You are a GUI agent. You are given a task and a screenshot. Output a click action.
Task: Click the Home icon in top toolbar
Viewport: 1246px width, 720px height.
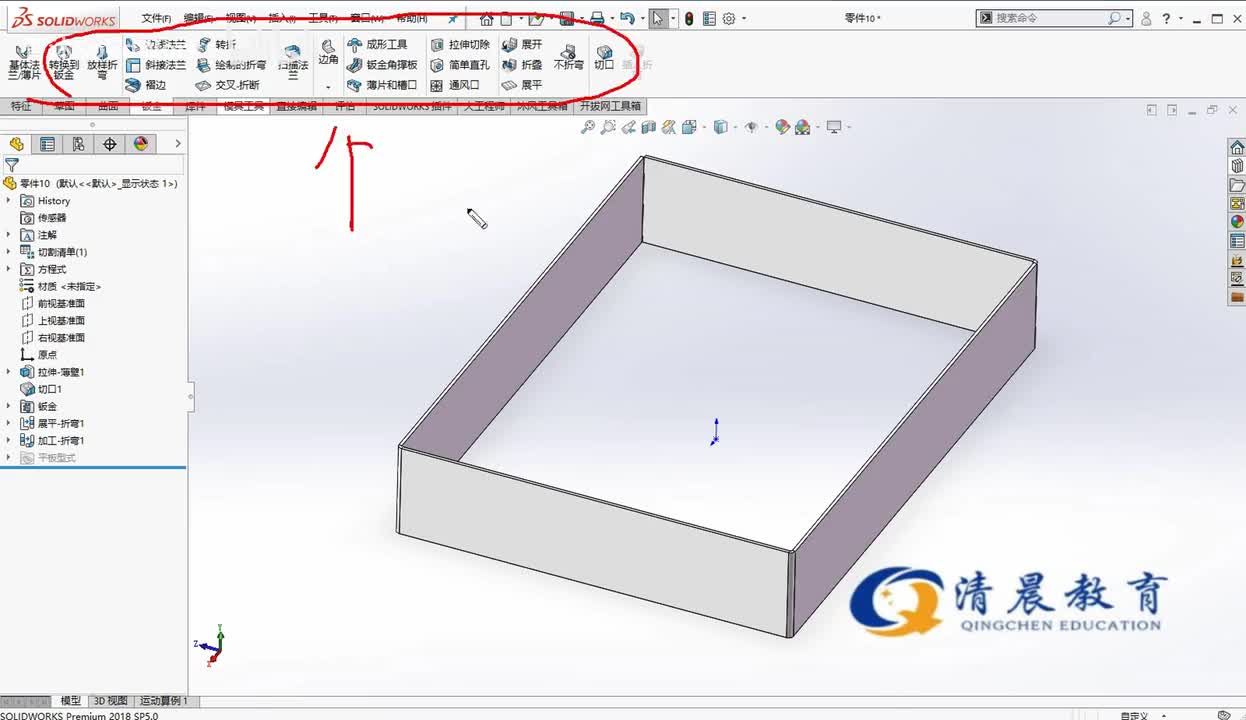click(x=486, y=18)
